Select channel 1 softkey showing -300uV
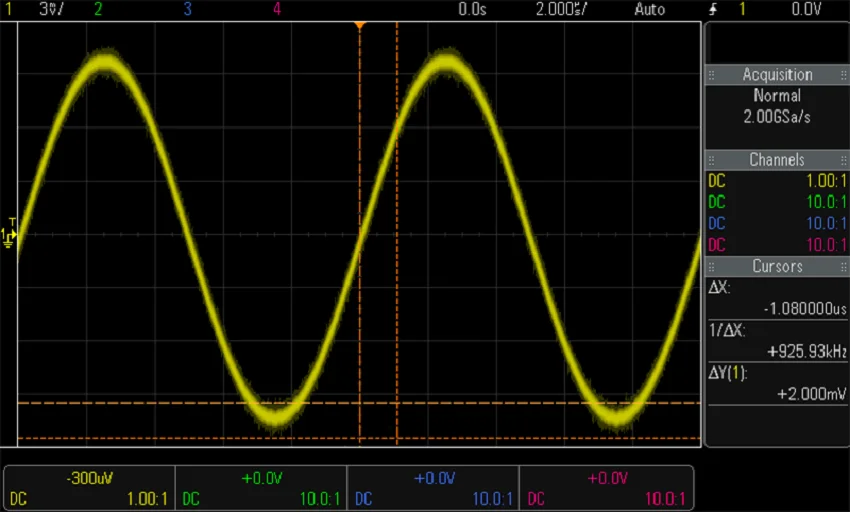The height and width of the screenshot is (512, 850). [x=89, y=488]
